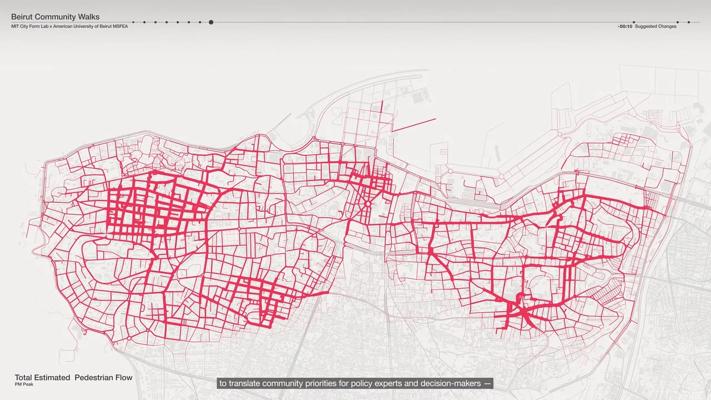Image resolution: width=711 pixels, height=400 pixels.
Task: Click the MIT City Form Lab subtitle
Action: [70, 27]
